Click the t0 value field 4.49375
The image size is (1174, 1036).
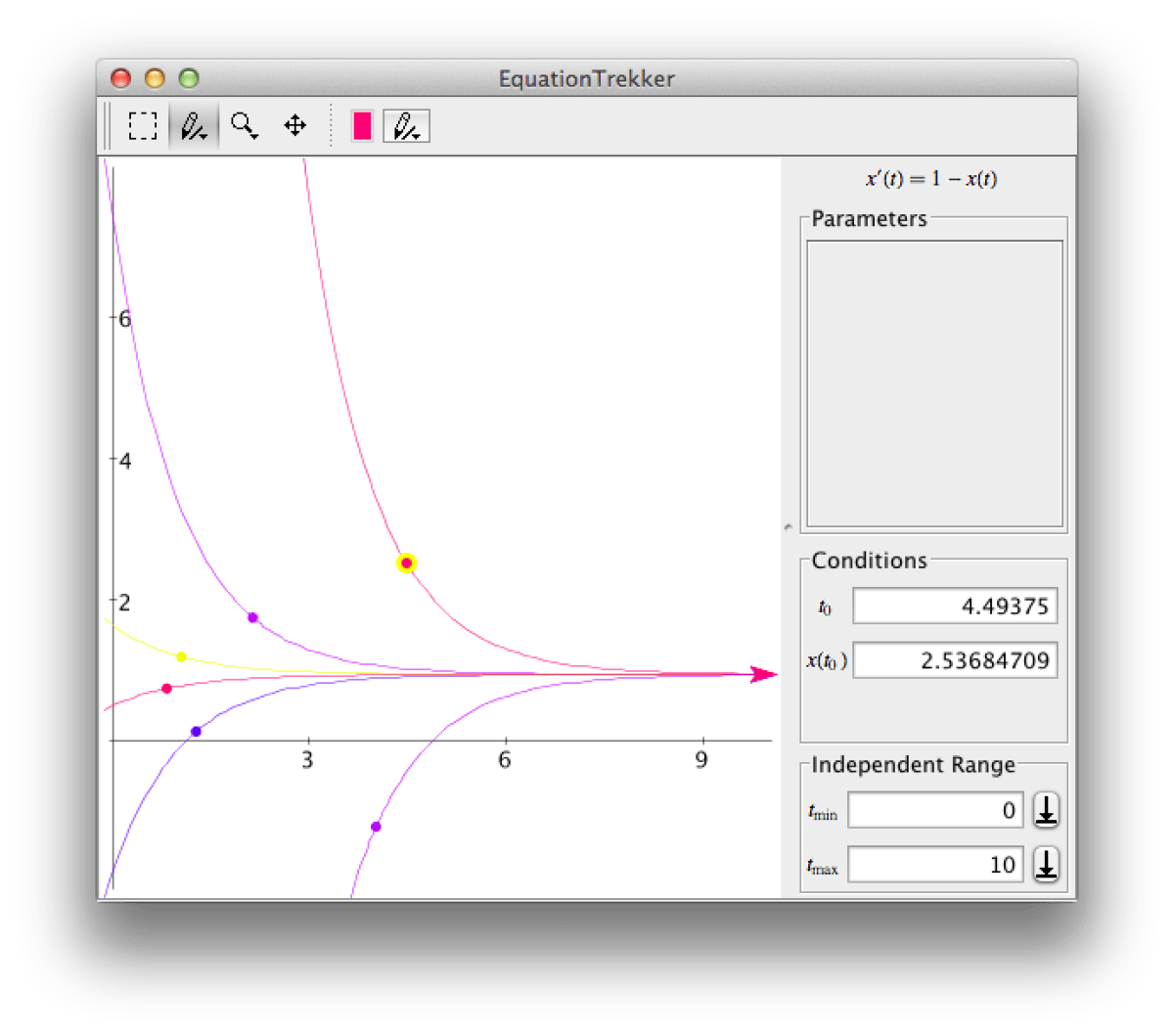tap(955, 606)
